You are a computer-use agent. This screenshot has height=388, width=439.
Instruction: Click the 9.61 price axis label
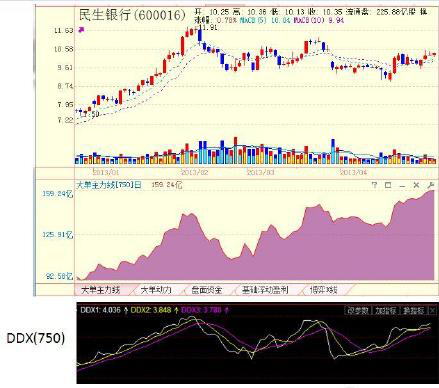click(x=64, y=68)
